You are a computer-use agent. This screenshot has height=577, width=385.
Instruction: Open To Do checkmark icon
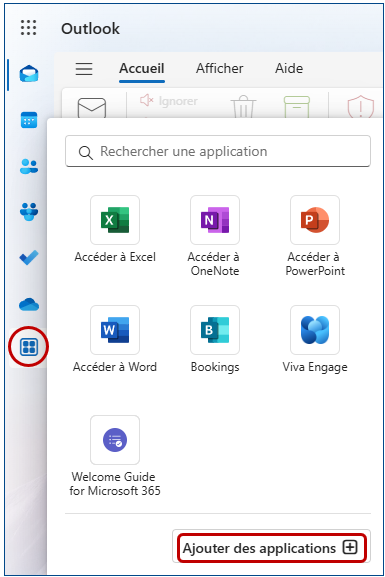point(29,257)
